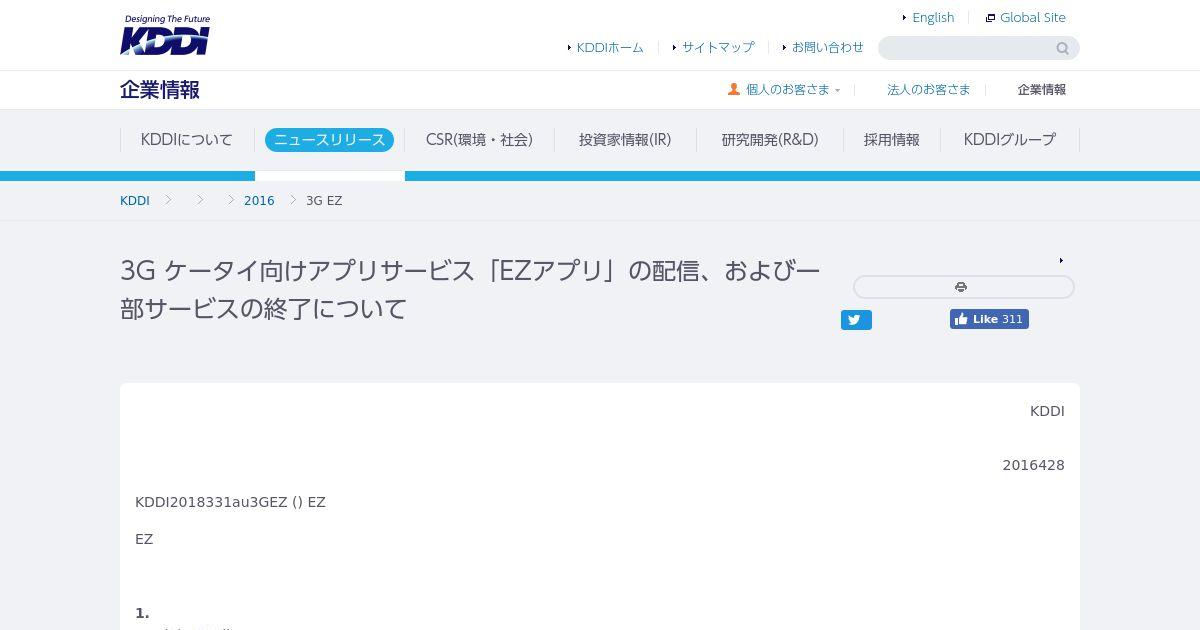Select the ニュースリリース tab
1200x630 pixels.
click(329, 140)
